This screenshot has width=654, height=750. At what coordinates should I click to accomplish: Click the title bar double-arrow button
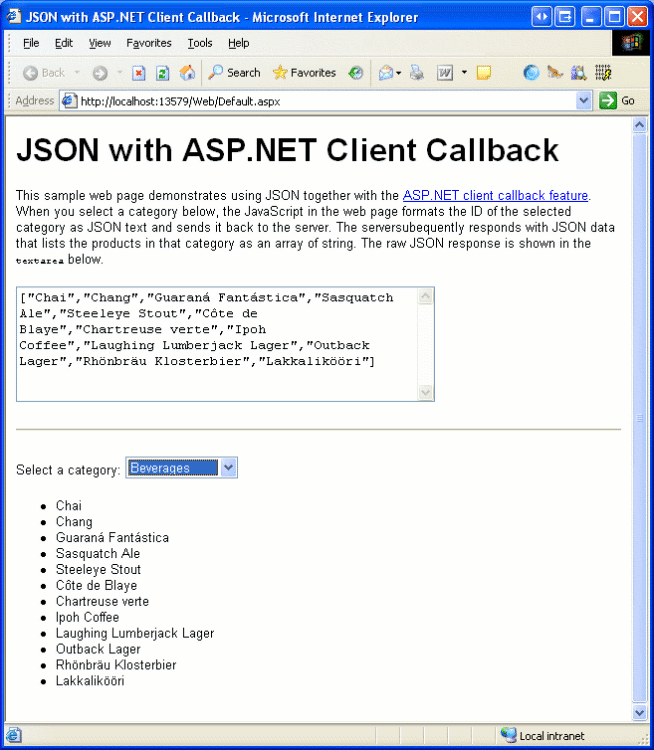(x=541, y=17)
